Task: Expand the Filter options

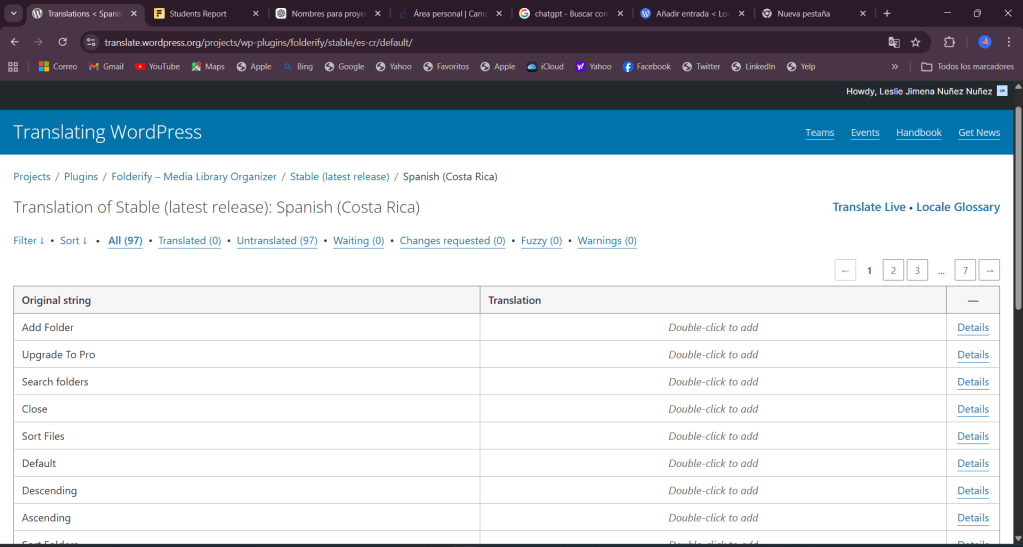Action: click(x=28, y=241)
